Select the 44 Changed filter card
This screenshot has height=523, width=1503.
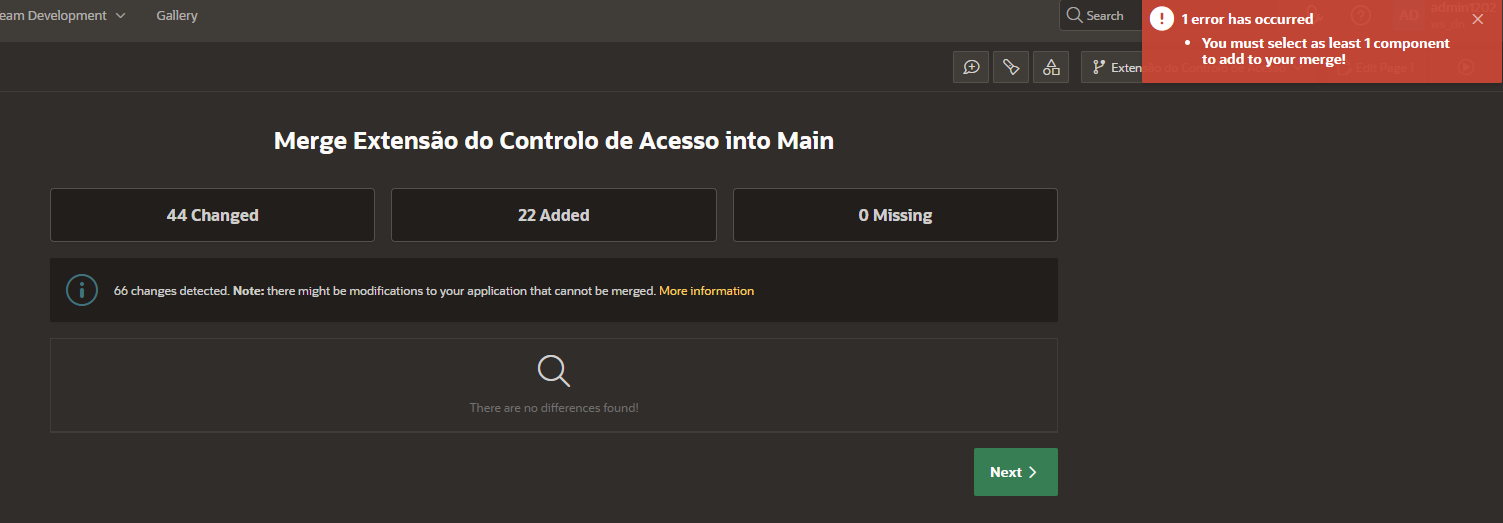click(212, 215)
